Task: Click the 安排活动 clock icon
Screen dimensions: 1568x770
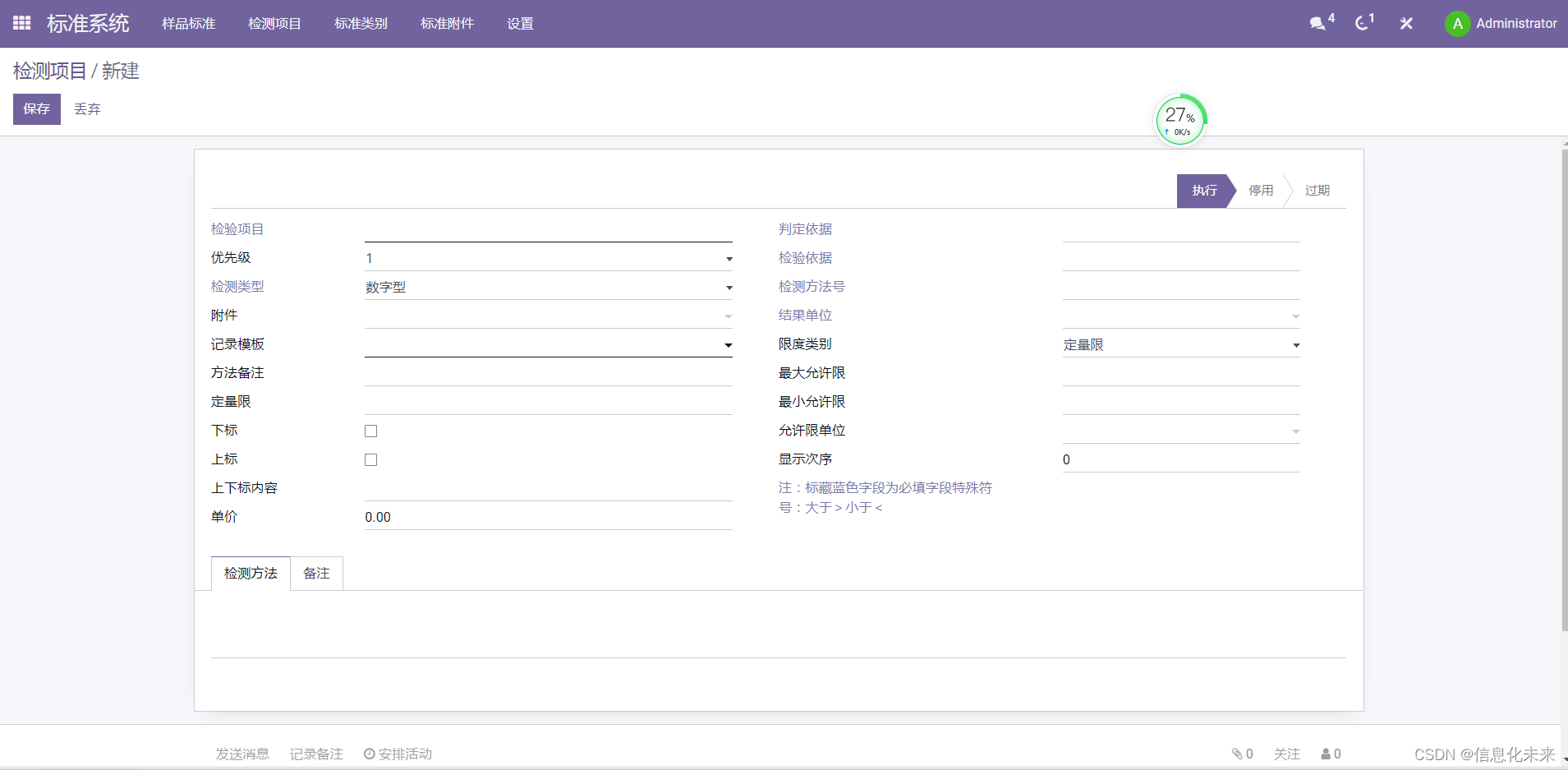Action: pos(368,753)
